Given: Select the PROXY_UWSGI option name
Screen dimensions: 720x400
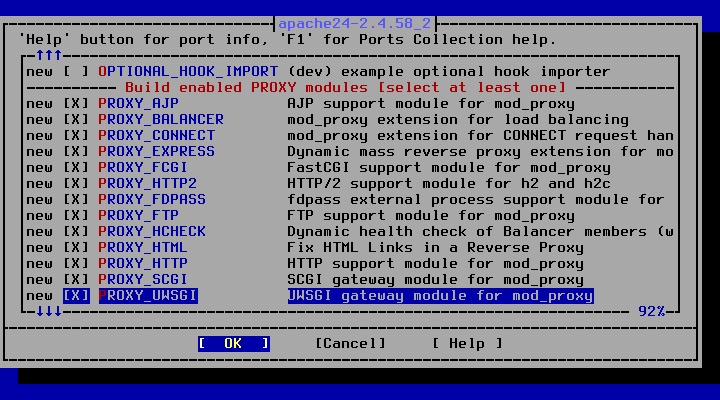Looking at the screenshot, I should tap(148, 296).
